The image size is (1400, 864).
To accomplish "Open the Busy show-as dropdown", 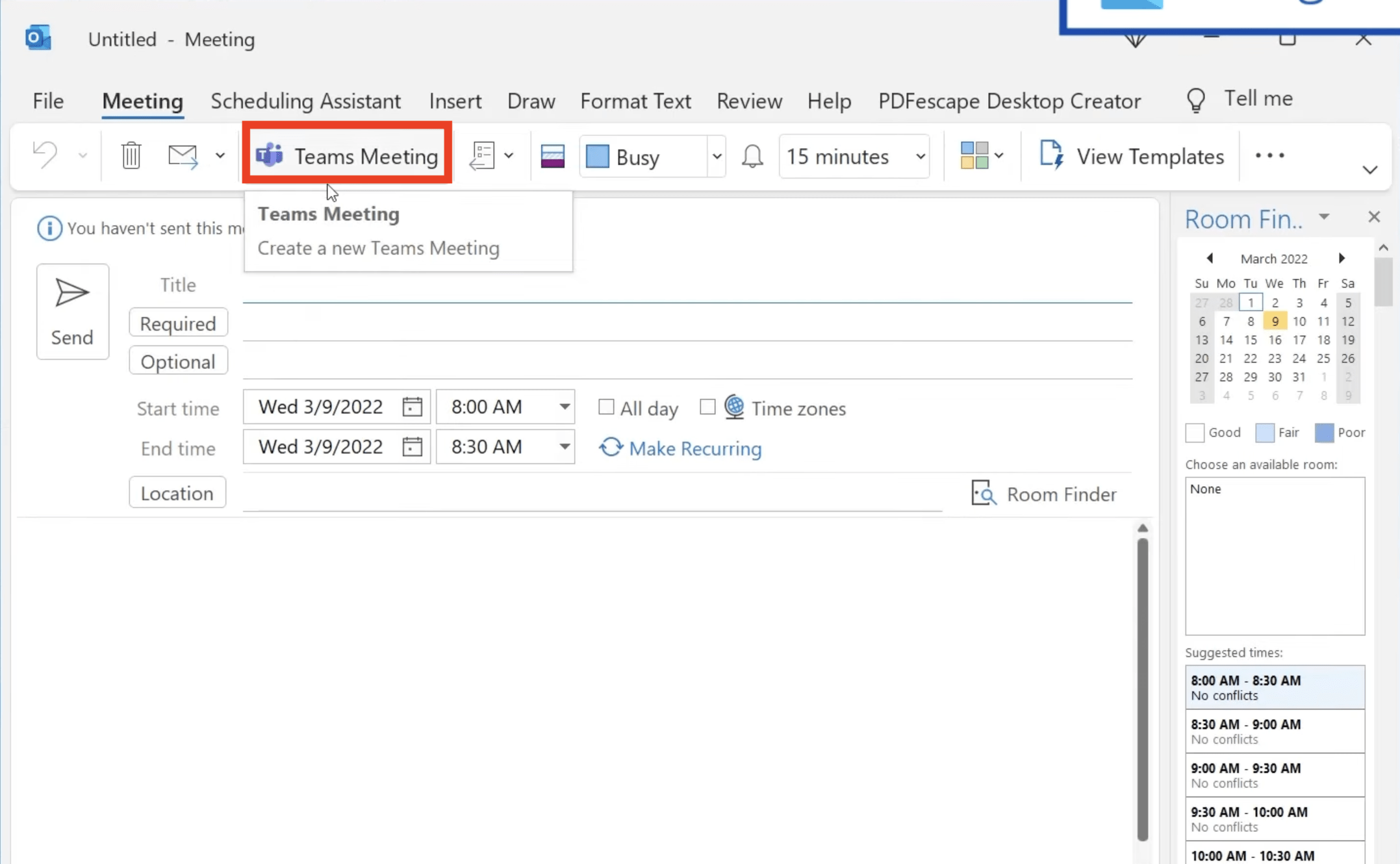I will click(x=717, y=157).
